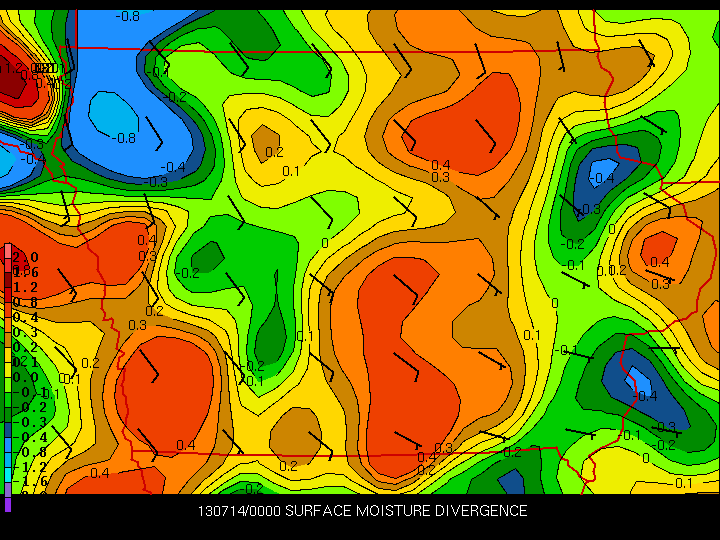This screenshot has width=720, height=540.
Task: Pick the lavender legend swatch below -1.6
Action: click(8, 490)
